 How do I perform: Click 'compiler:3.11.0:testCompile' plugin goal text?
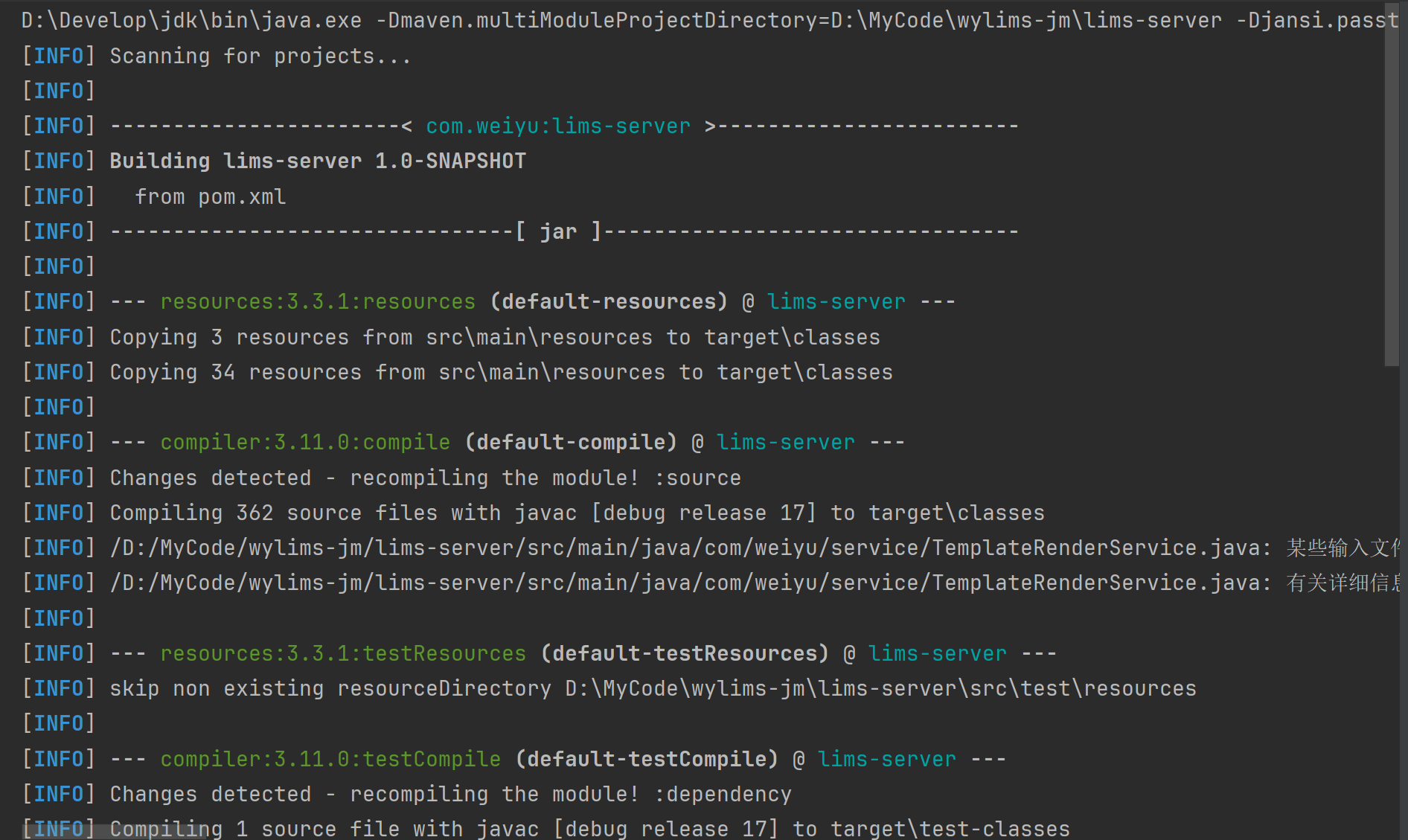click(x=330, y=760)
